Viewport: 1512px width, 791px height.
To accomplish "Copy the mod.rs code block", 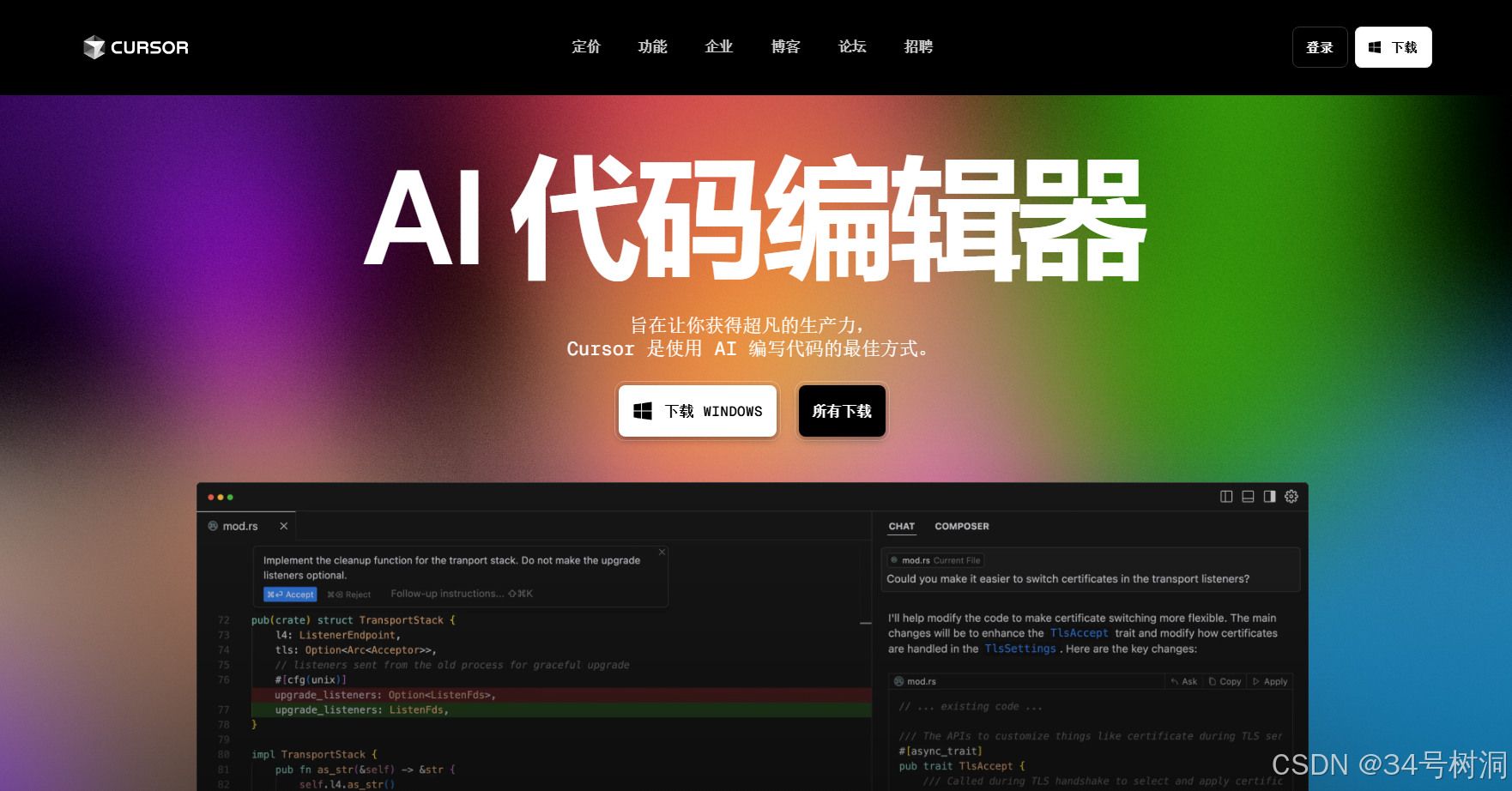I will coord(1225,681).
